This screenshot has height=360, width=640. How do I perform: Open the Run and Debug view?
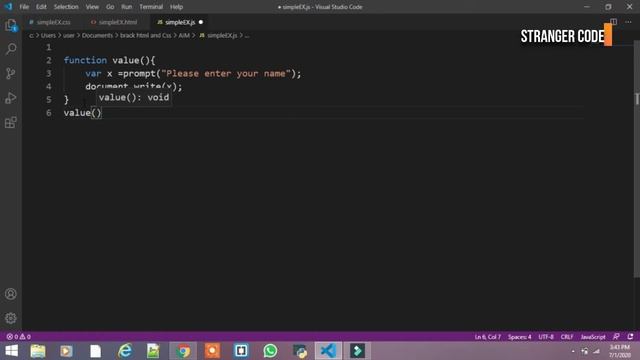[x=11, y=98]
